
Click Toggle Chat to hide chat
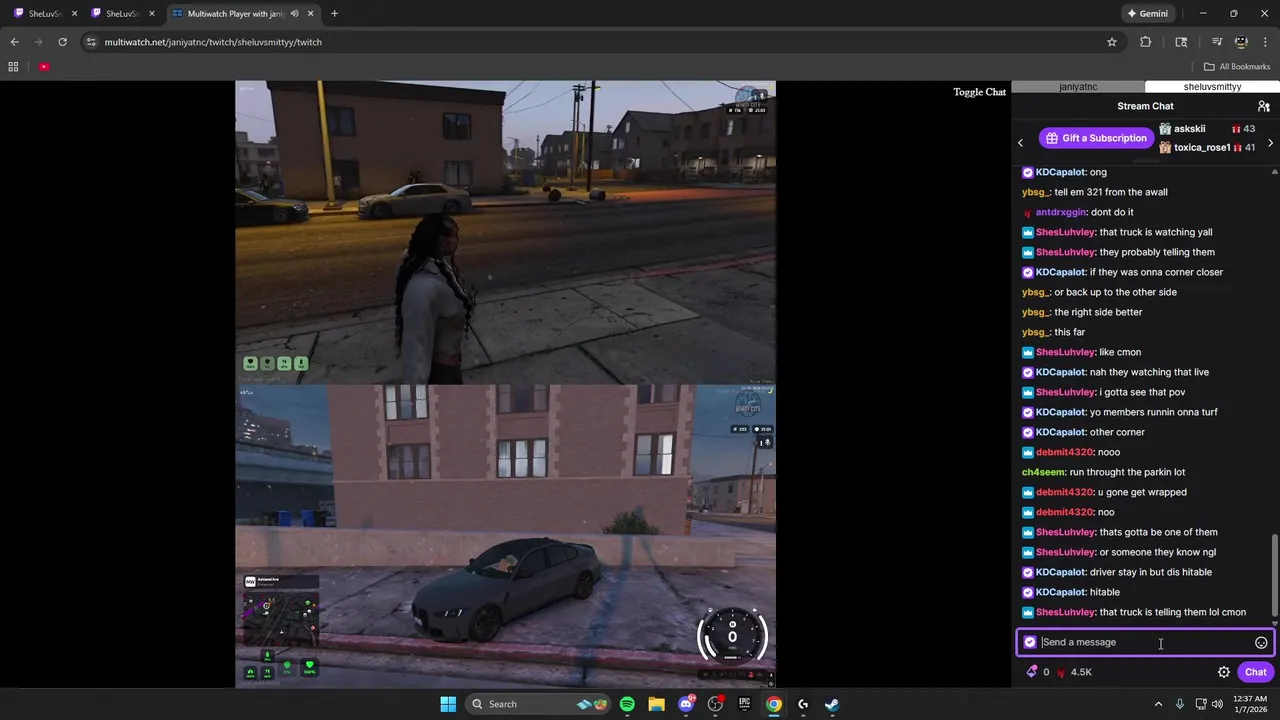(980, 92)
